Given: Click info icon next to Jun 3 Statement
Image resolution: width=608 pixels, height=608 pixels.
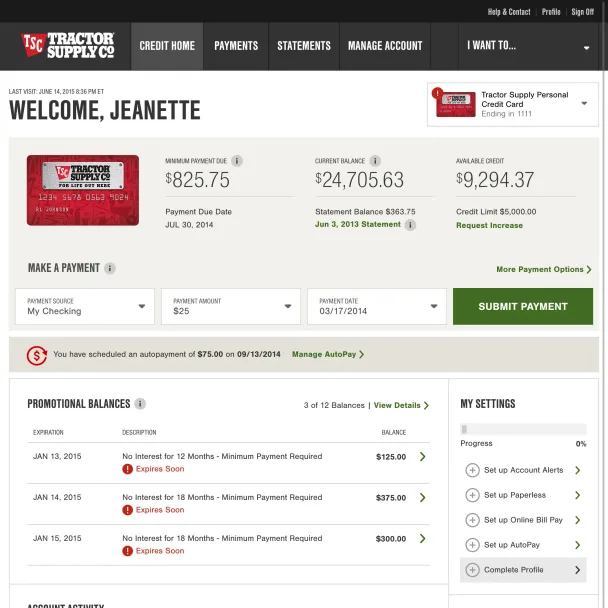Looking at the screenshot, I should 410,225.
